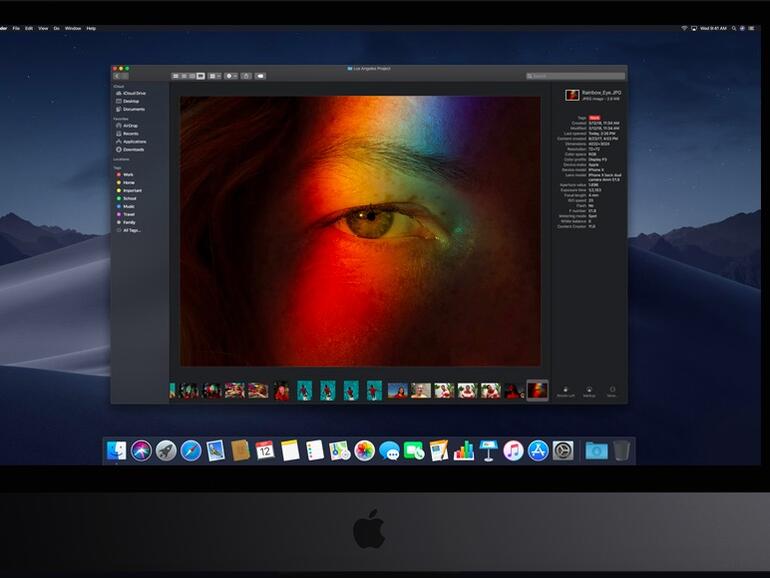This screenshot has width=770, height=578.
Task: Click the Share button in toolbar
Action: pyautogui.click(x=247, y=76)
